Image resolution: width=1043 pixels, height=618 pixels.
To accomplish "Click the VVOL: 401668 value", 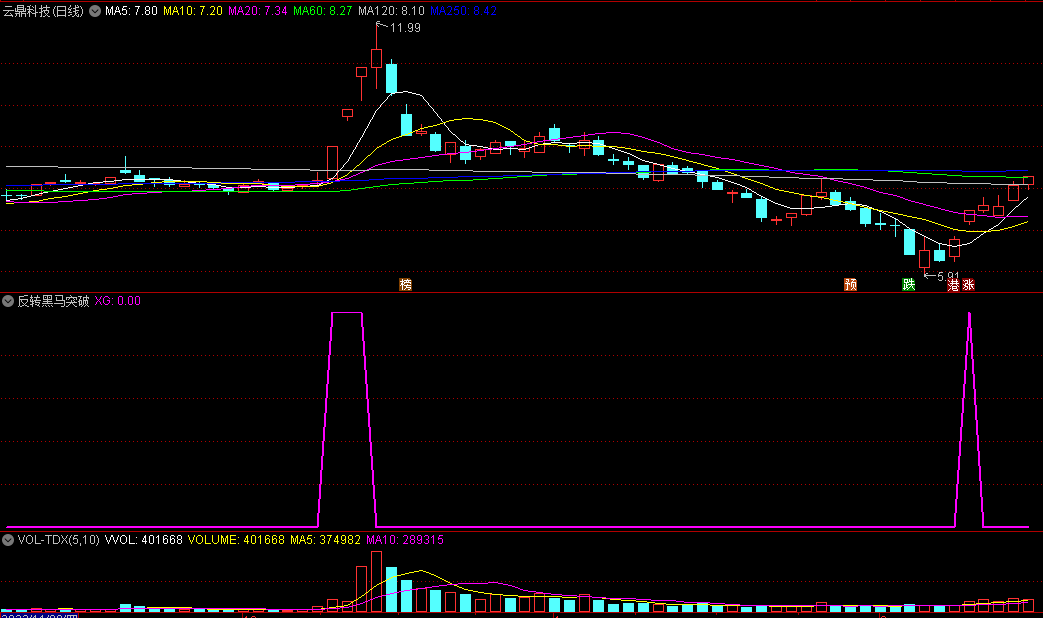I will pos(144,540).
